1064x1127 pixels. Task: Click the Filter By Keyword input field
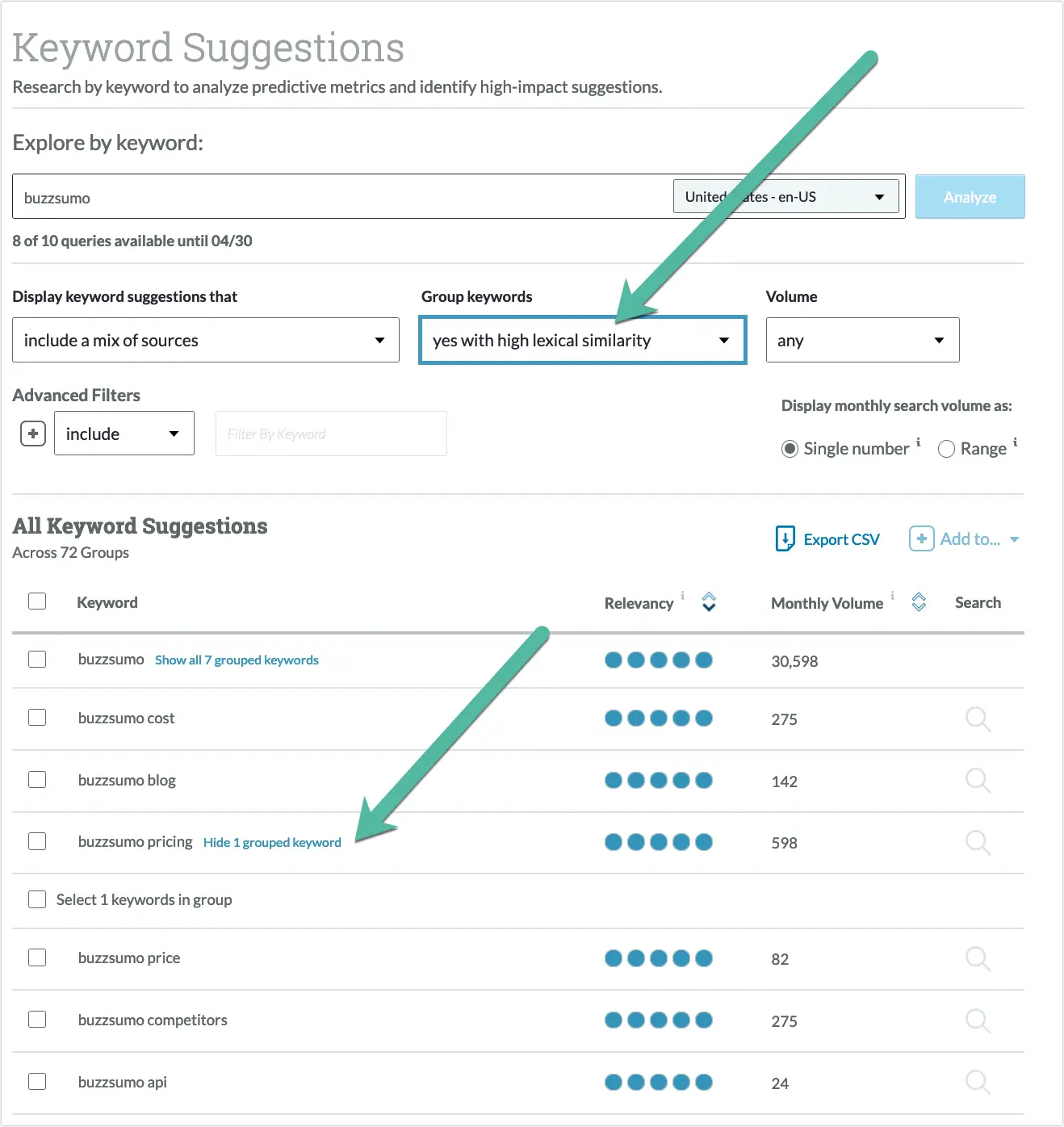(330, 434)
